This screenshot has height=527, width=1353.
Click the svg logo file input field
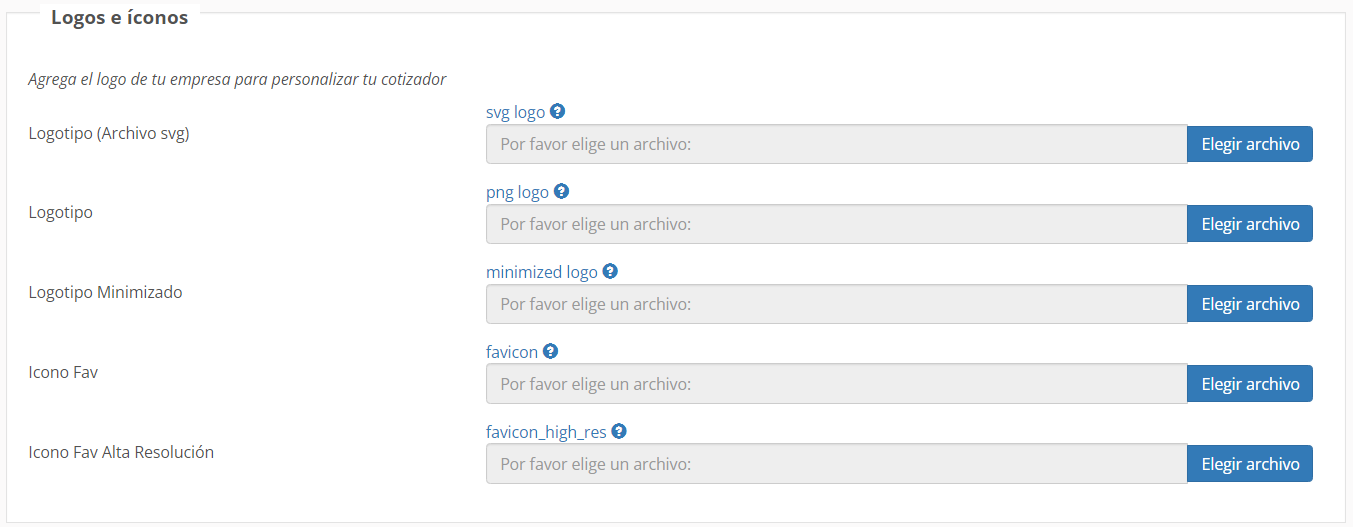pos(836,144)
